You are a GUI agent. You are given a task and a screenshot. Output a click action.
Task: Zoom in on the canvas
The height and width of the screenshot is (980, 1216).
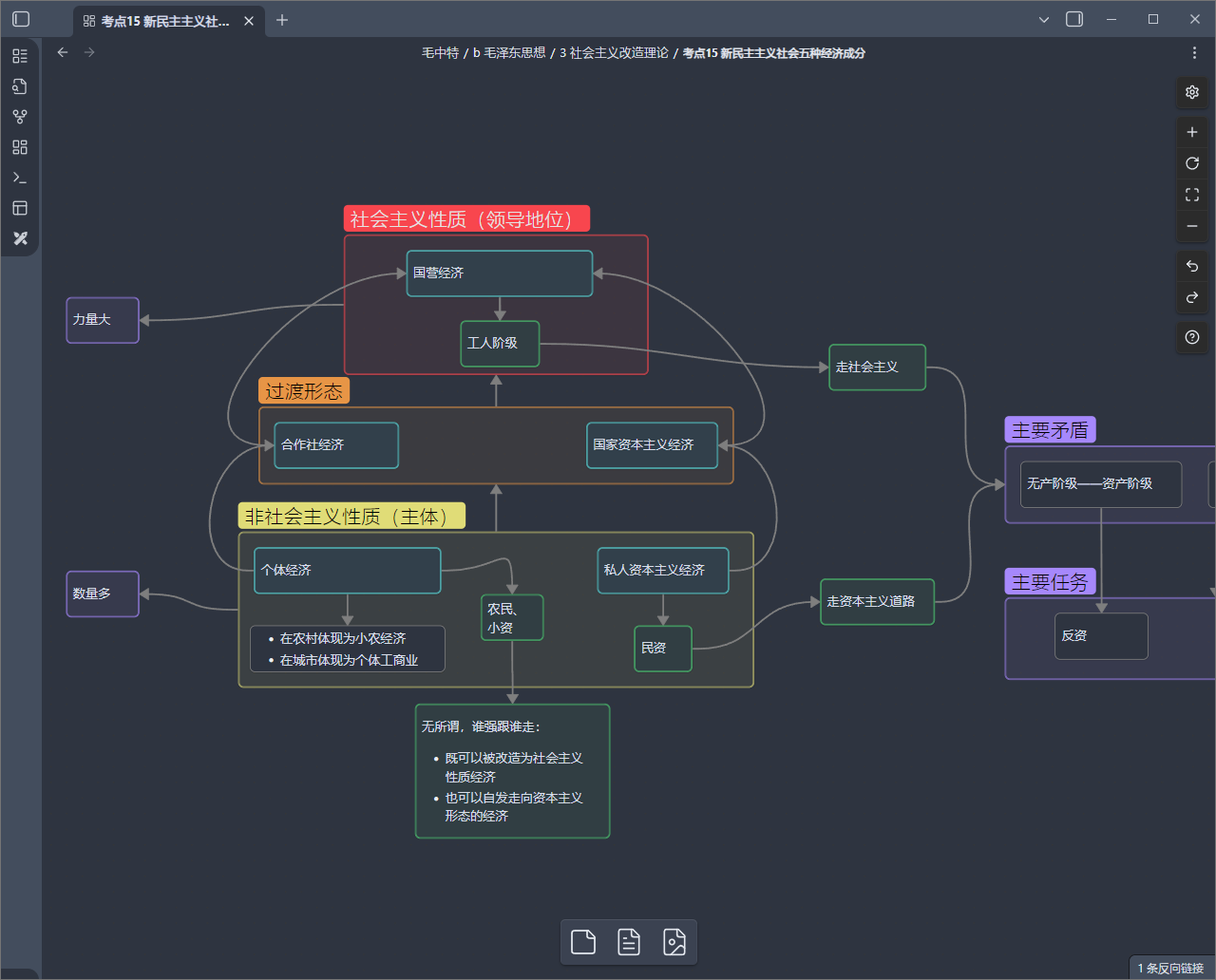[x=1192, y=132]
